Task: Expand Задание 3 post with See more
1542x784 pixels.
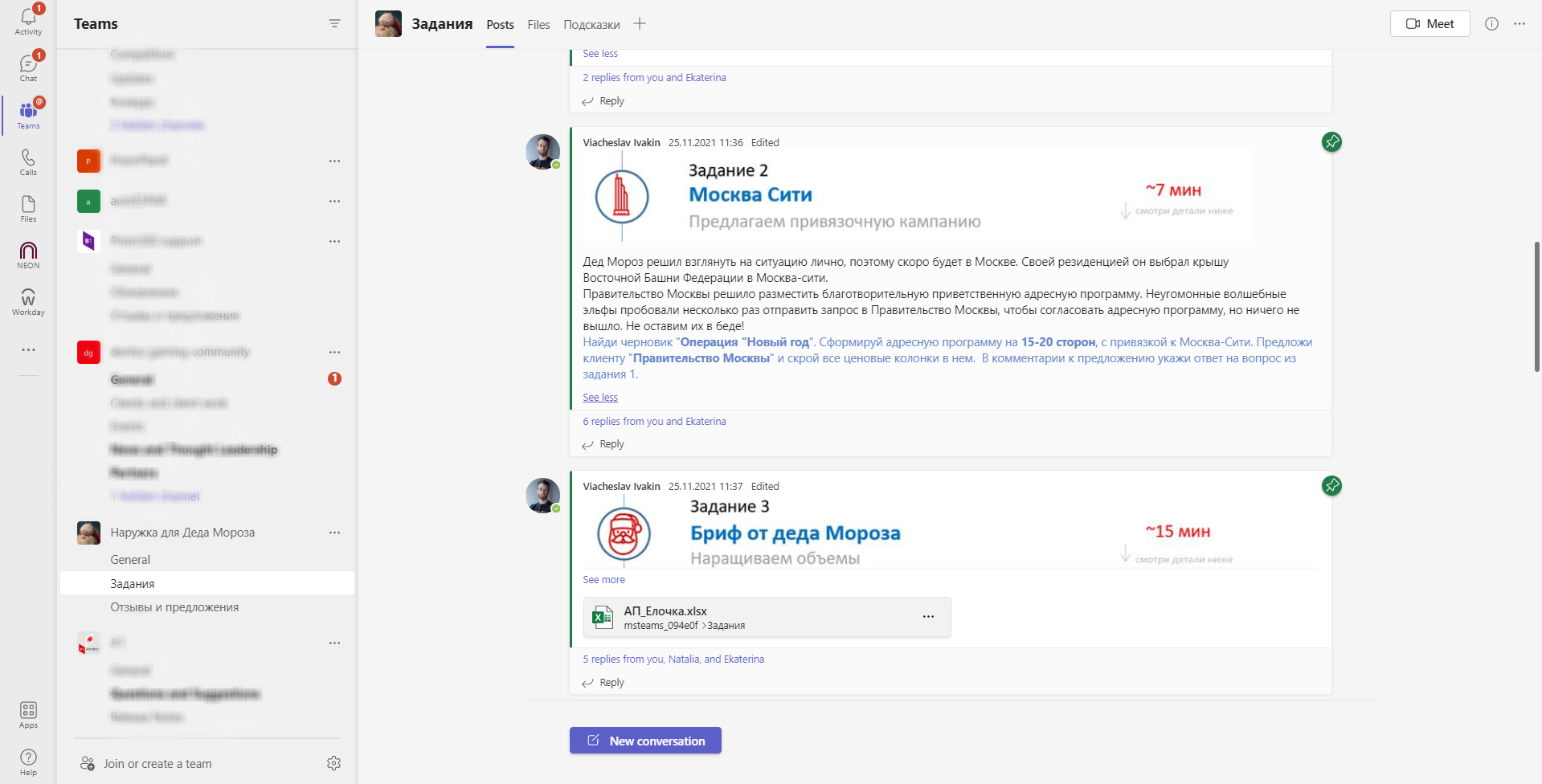Action: pyautogui.click(x=603, y=580)
